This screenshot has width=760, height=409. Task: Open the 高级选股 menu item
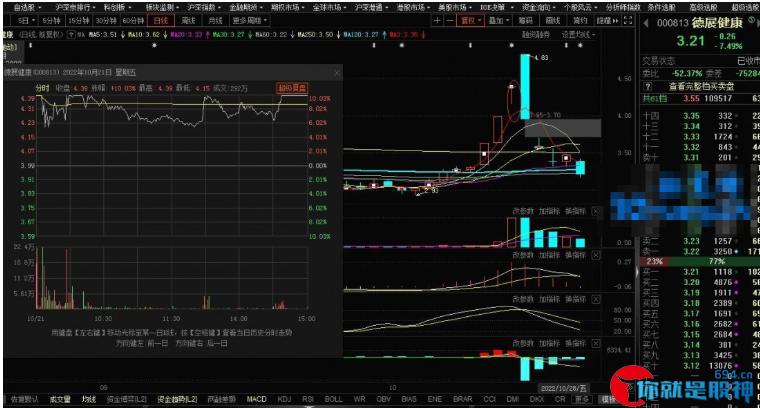tap(703, 7)
